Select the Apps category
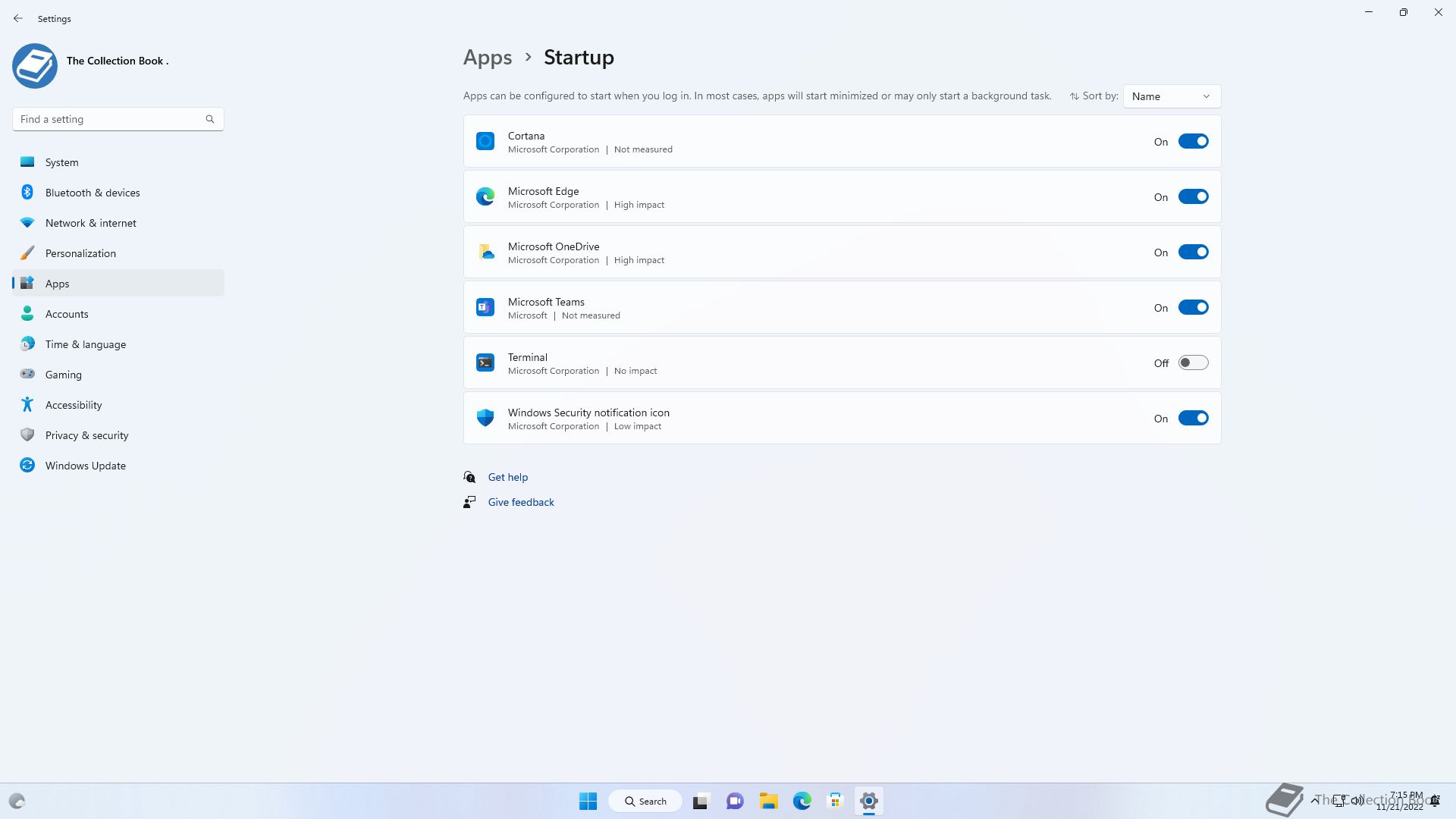Viewport: 1456px width, 819px height. click(118, 284)
